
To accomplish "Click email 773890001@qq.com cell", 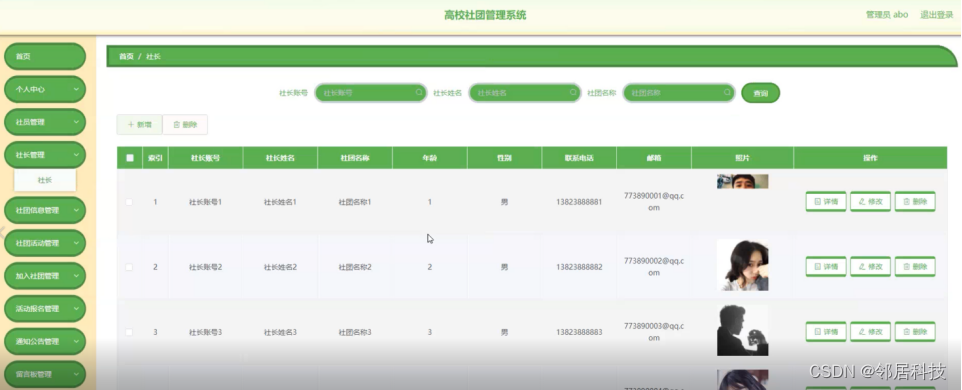I will point(654,202).
